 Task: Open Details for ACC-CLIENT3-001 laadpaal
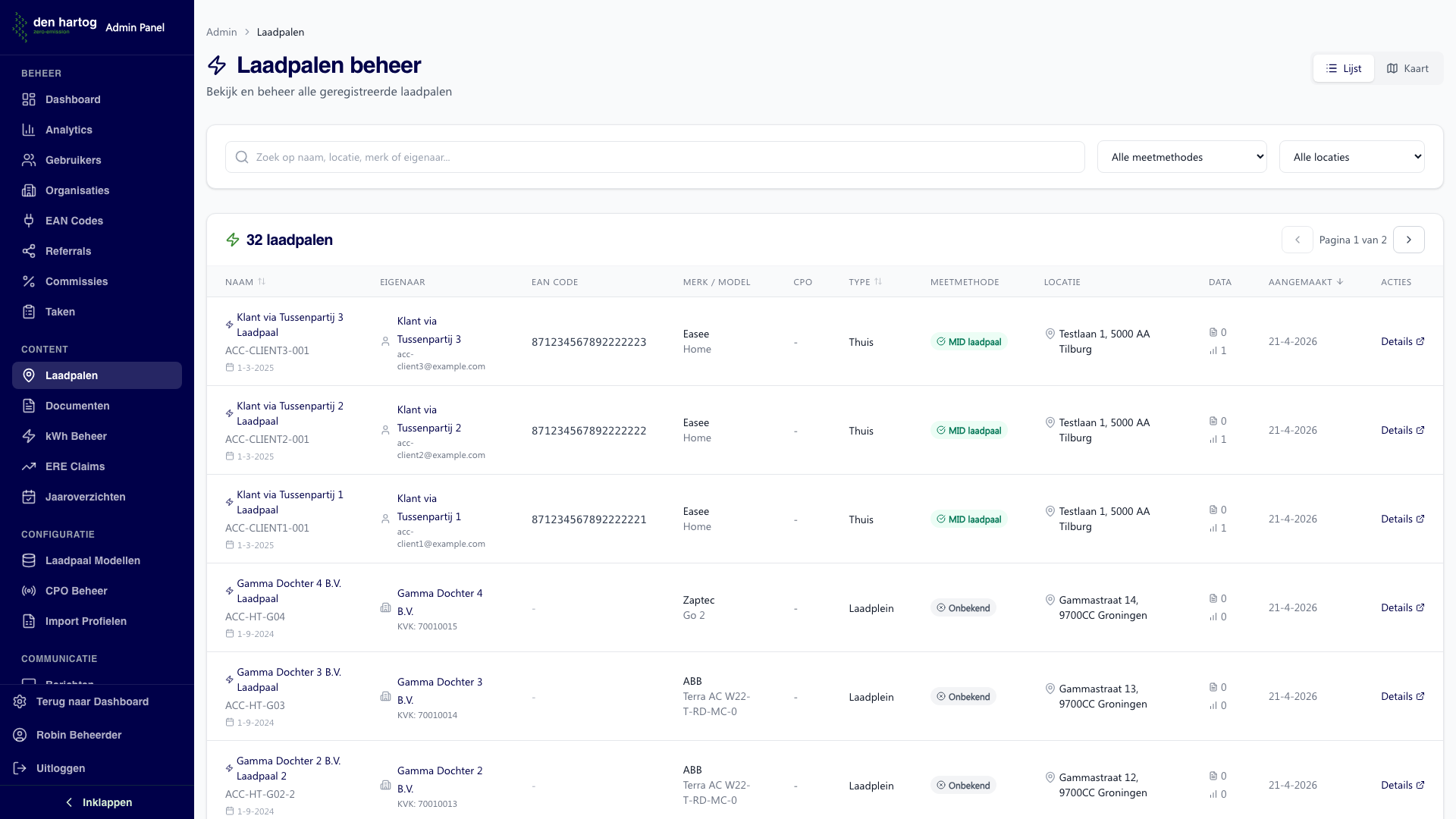click(x=1402, y=341)
